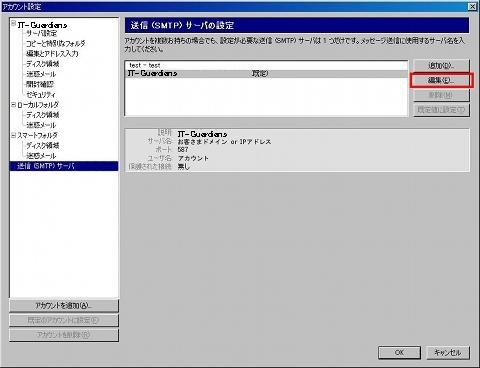Viewport: 480px width, 368px height.
Task: Click the 追加 (Add) server button
Action: [x=441, y=65]
